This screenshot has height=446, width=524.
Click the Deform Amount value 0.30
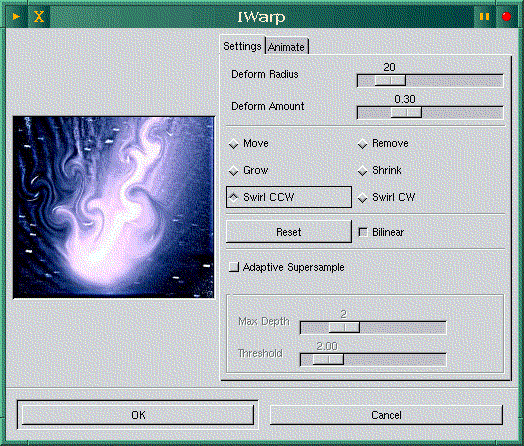405,99
